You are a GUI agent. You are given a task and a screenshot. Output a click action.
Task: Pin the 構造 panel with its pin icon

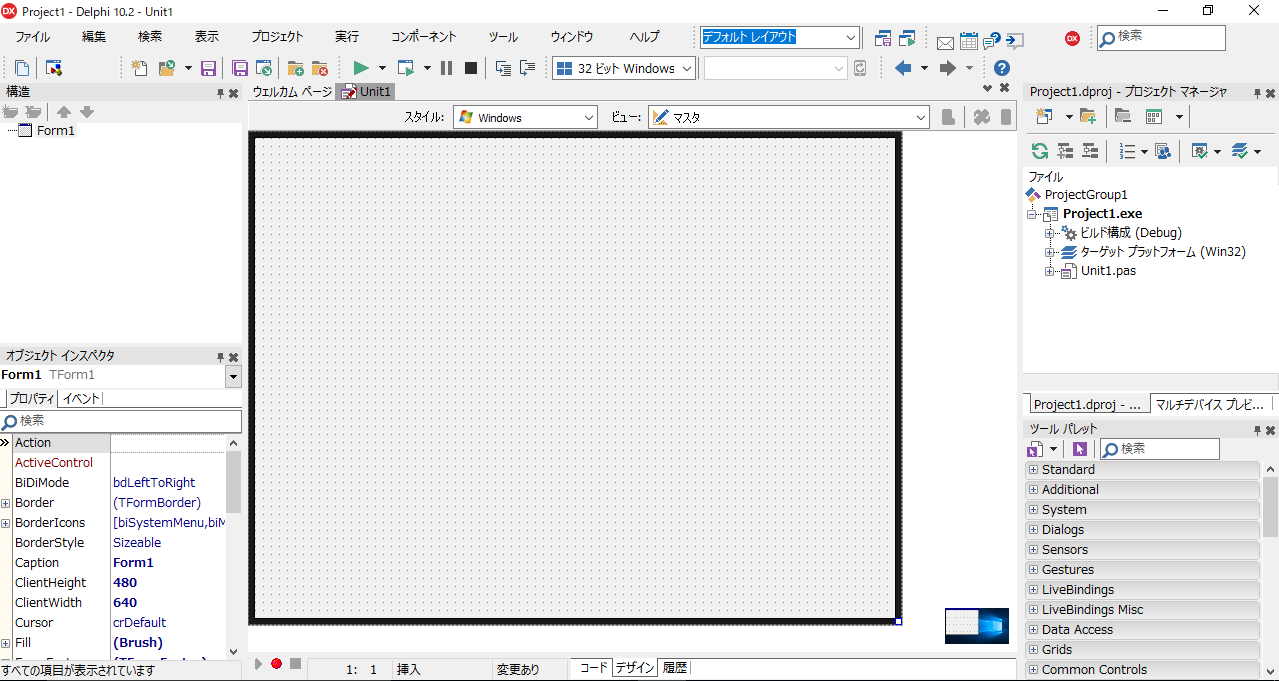(x=221, y=91)
